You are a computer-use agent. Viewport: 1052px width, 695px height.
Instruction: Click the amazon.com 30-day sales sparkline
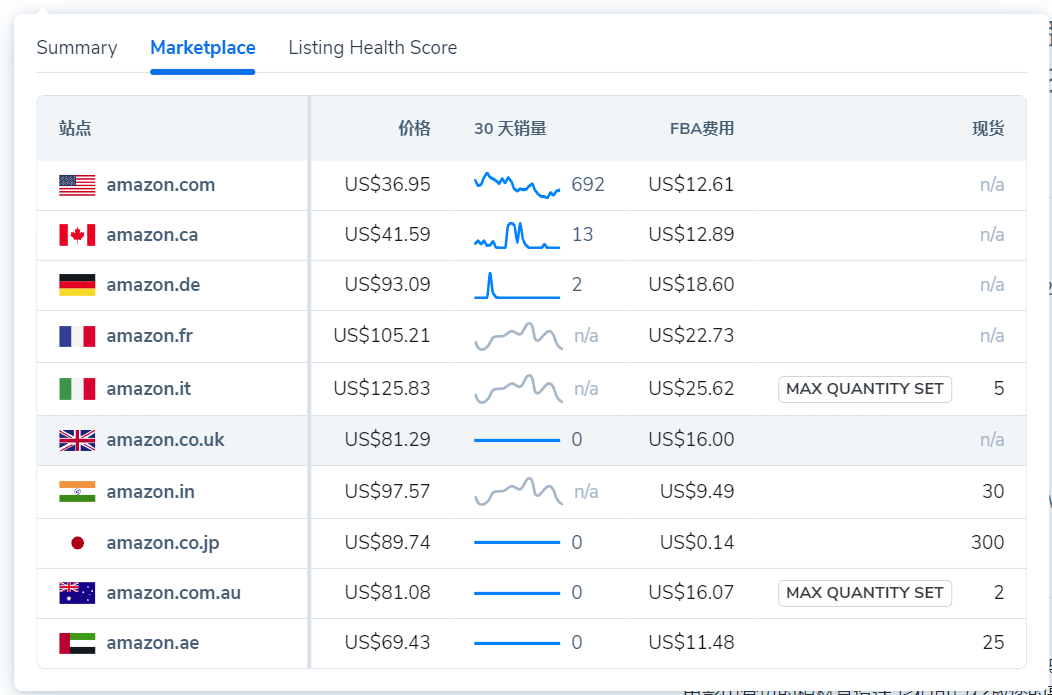click(x=516, y=185)
